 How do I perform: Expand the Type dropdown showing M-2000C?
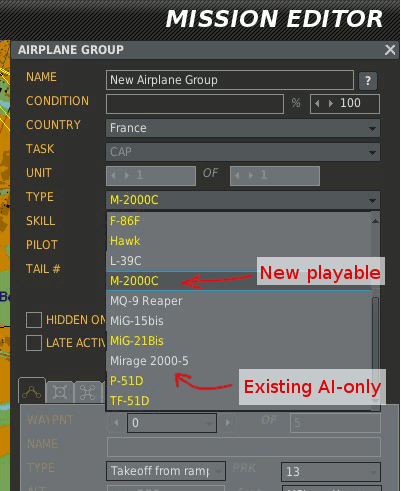point(243,200)
